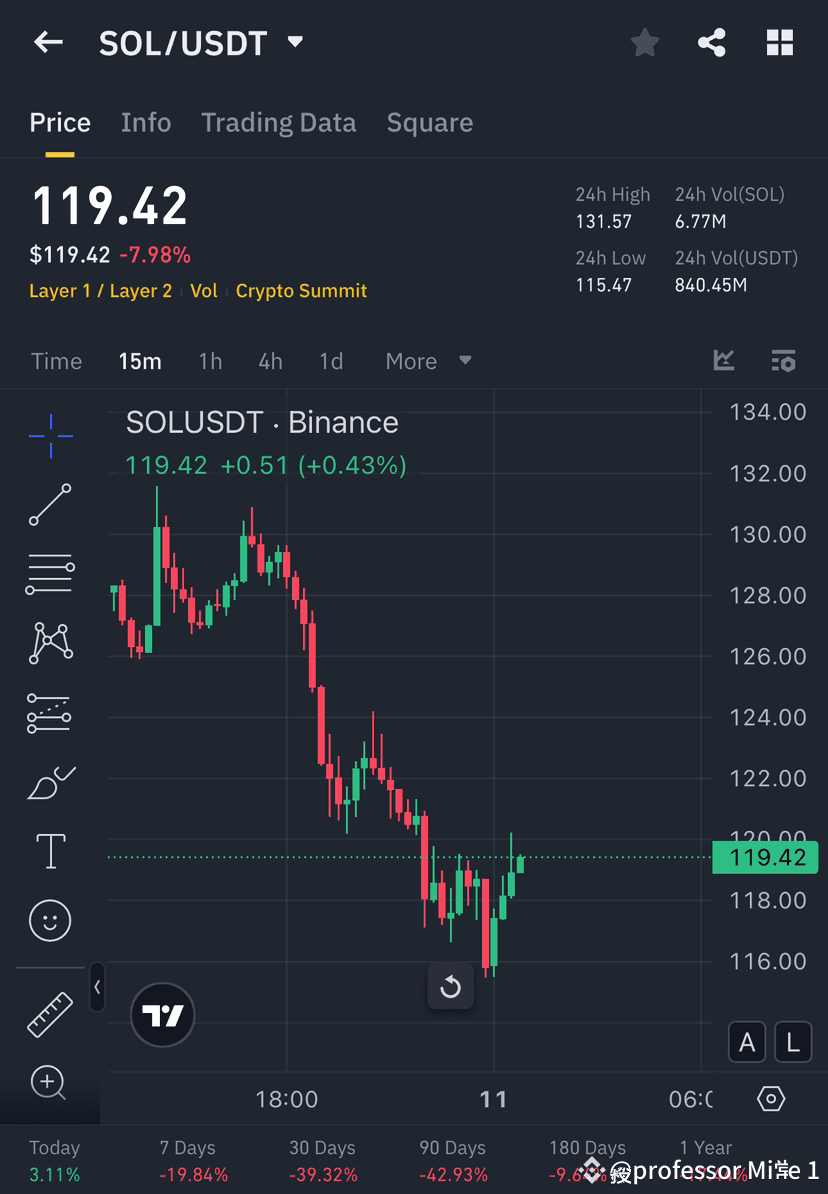Toggle log scale with the L button
This screenshot has width=828, height=1194.
click(792, 1042)
